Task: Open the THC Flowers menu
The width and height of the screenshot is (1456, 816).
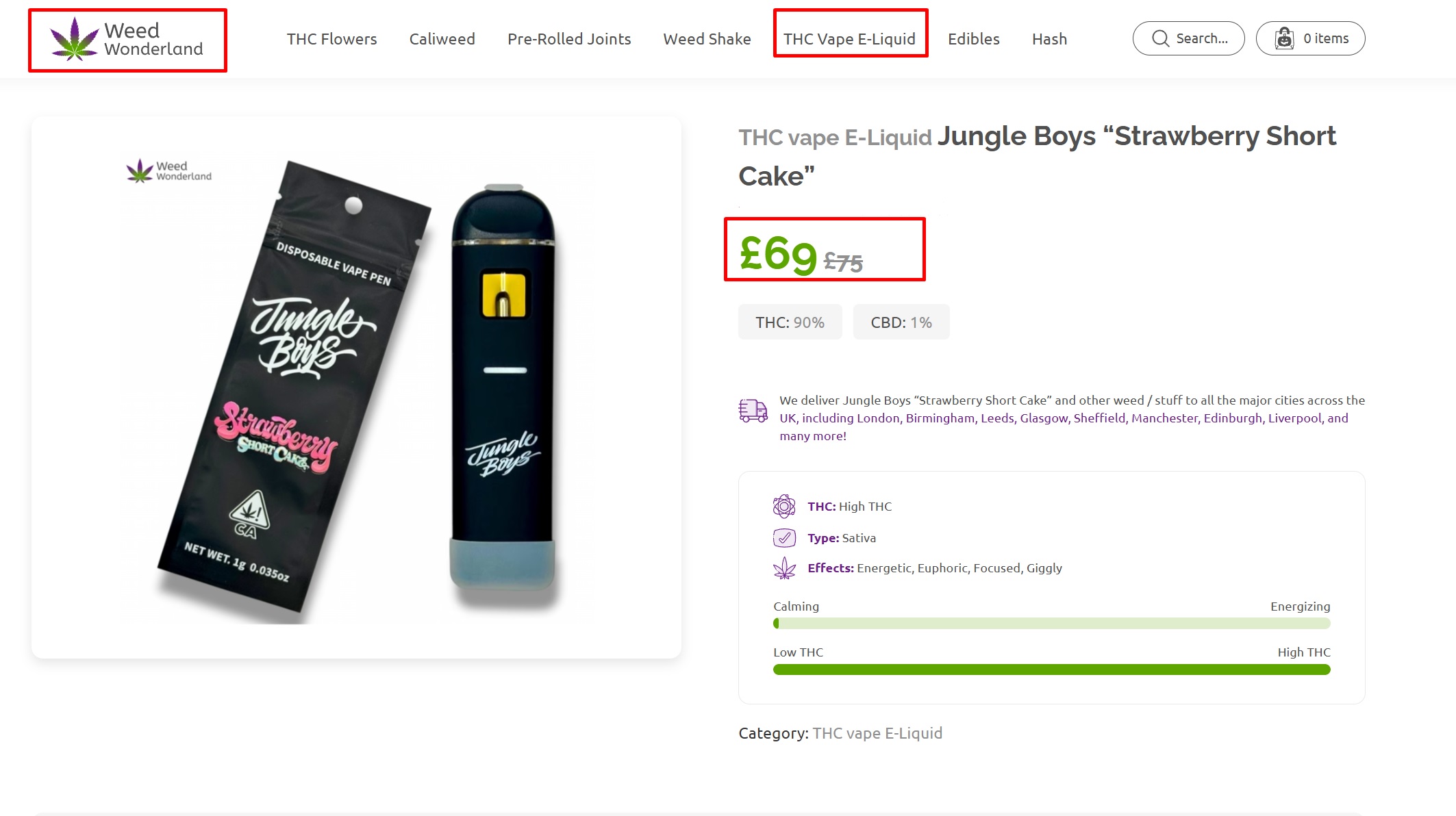Action: coord(331,39)
